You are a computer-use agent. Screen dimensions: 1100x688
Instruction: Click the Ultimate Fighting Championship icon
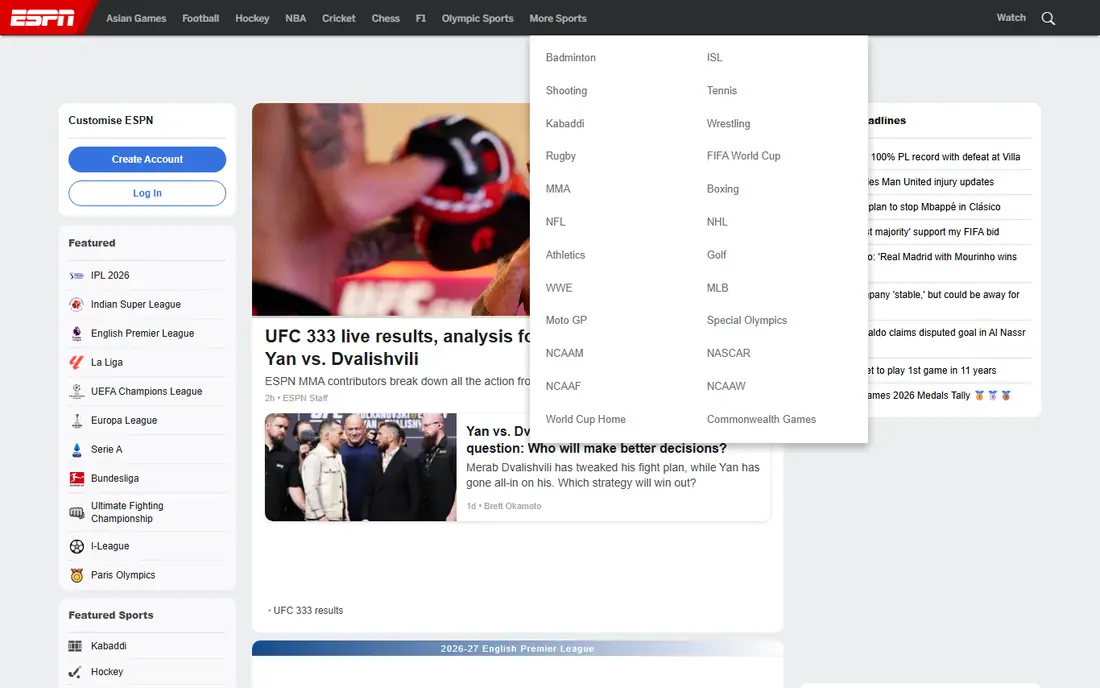click(x=76, y=513)
